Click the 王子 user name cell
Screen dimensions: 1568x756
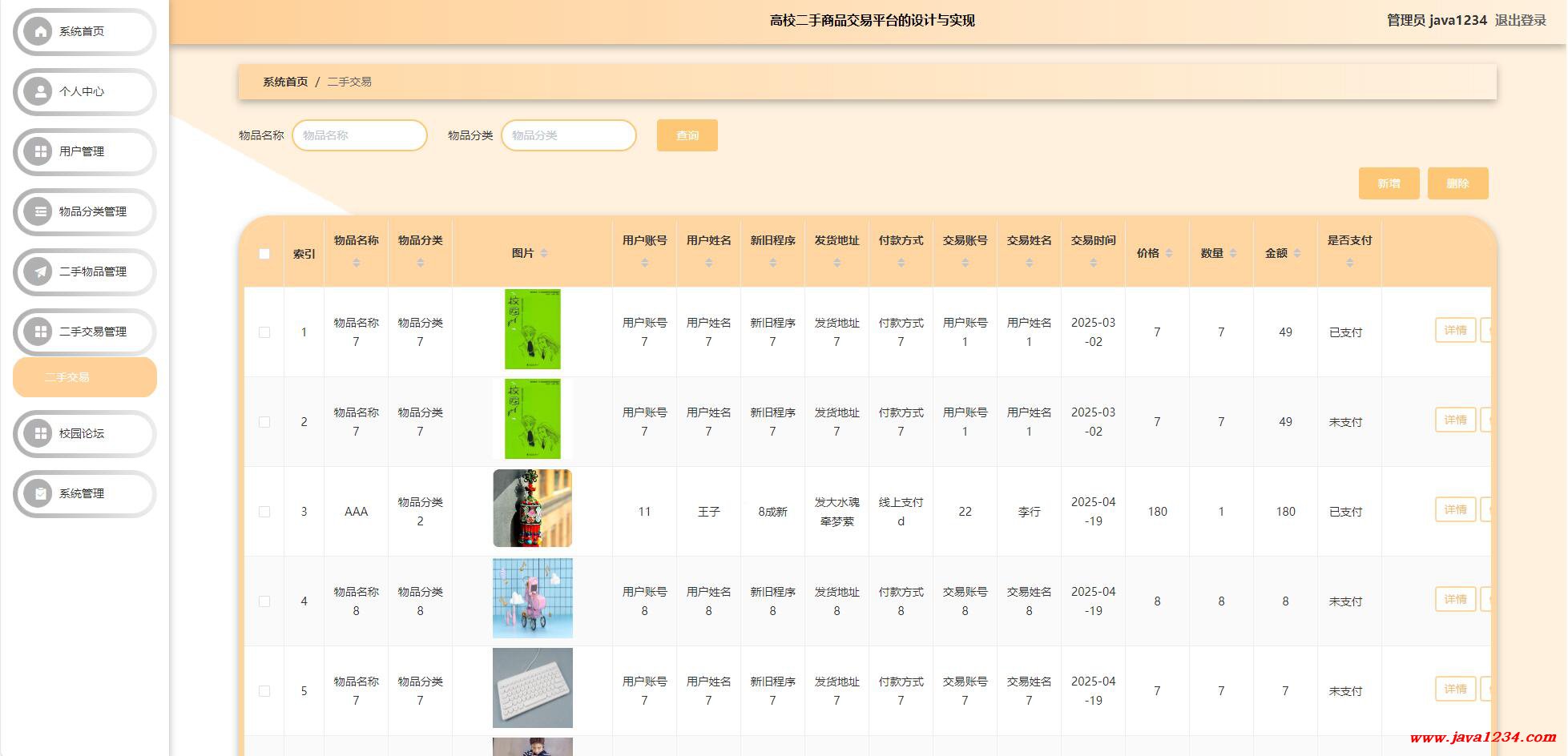709,512
